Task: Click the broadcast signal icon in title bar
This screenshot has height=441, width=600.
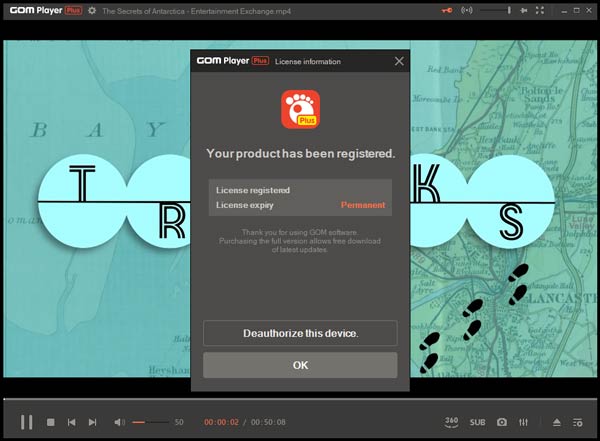Action: (466, 10)
